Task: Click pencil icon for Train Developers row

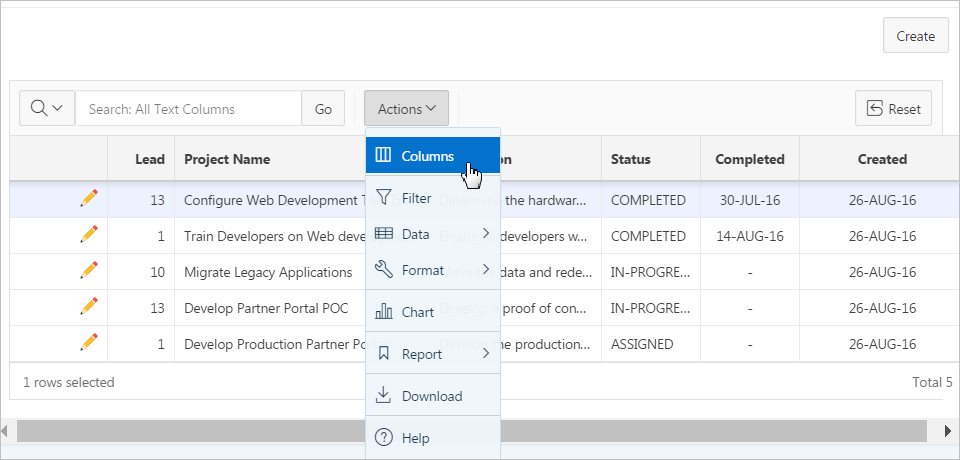Action: tap(89, 235)
